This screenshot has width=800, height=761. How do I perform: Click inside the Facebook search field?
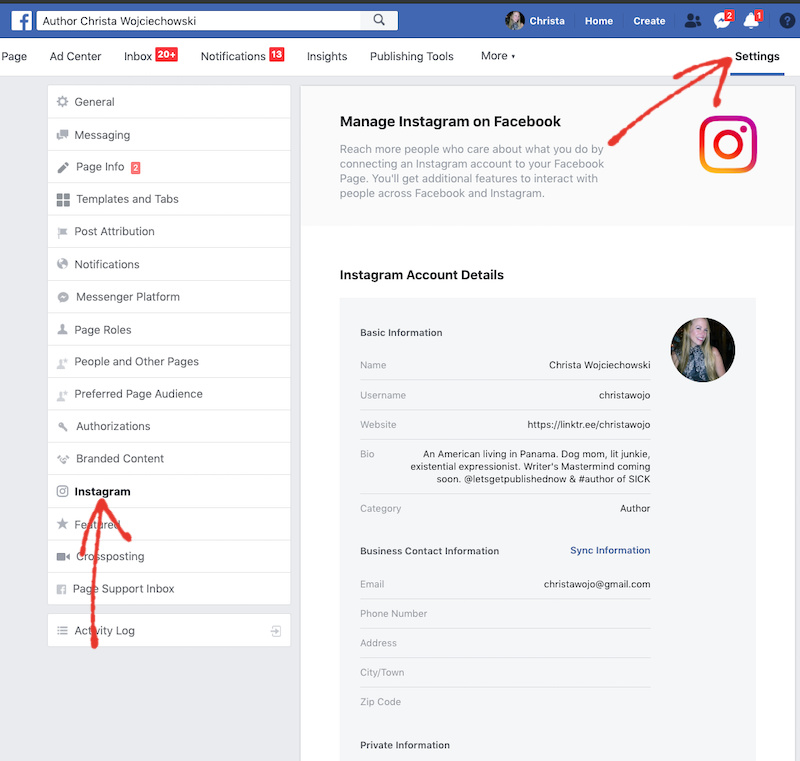(198, 20)
